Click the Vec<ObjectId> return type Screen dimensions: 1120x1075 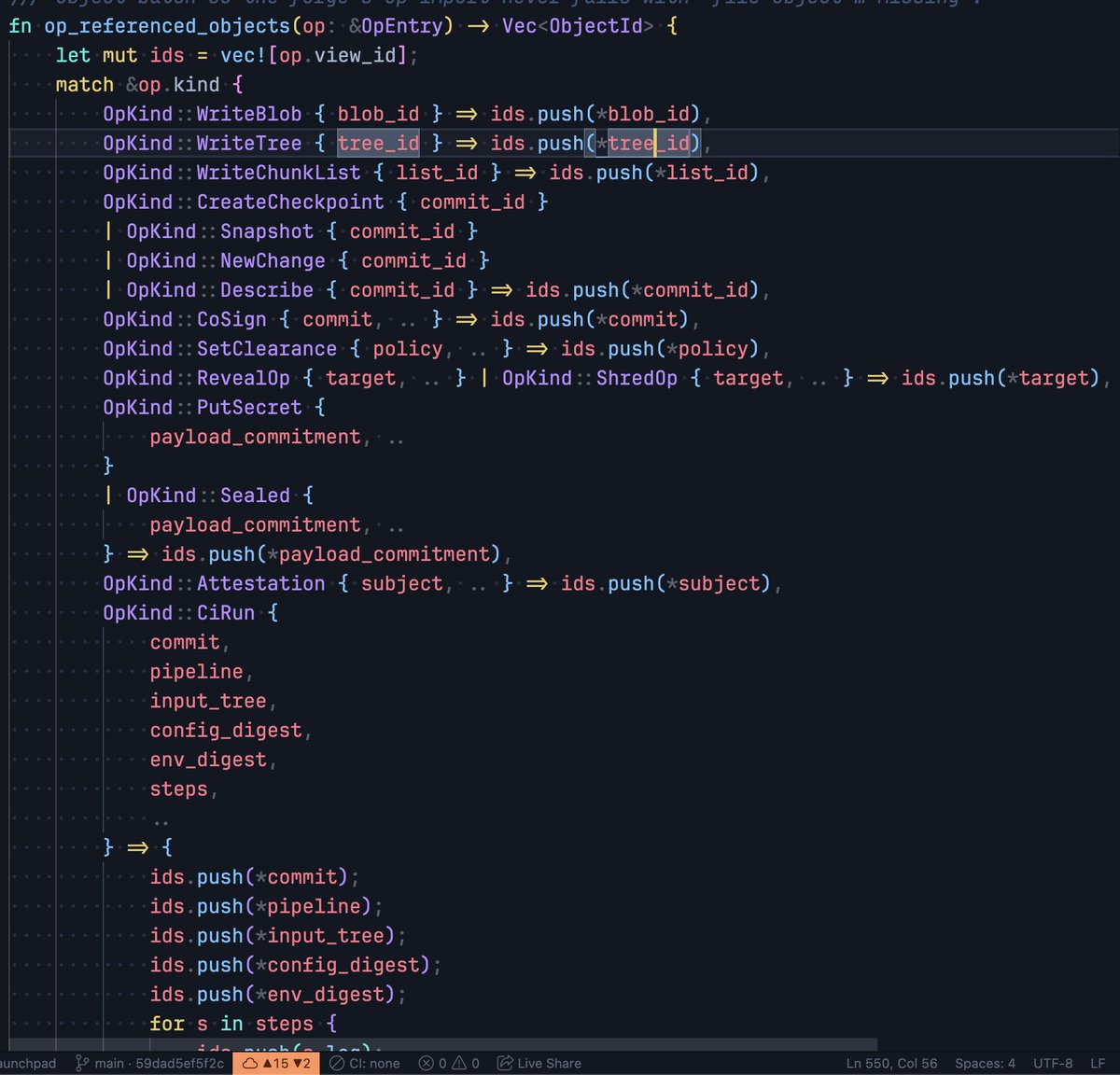[x=579, y=26]
